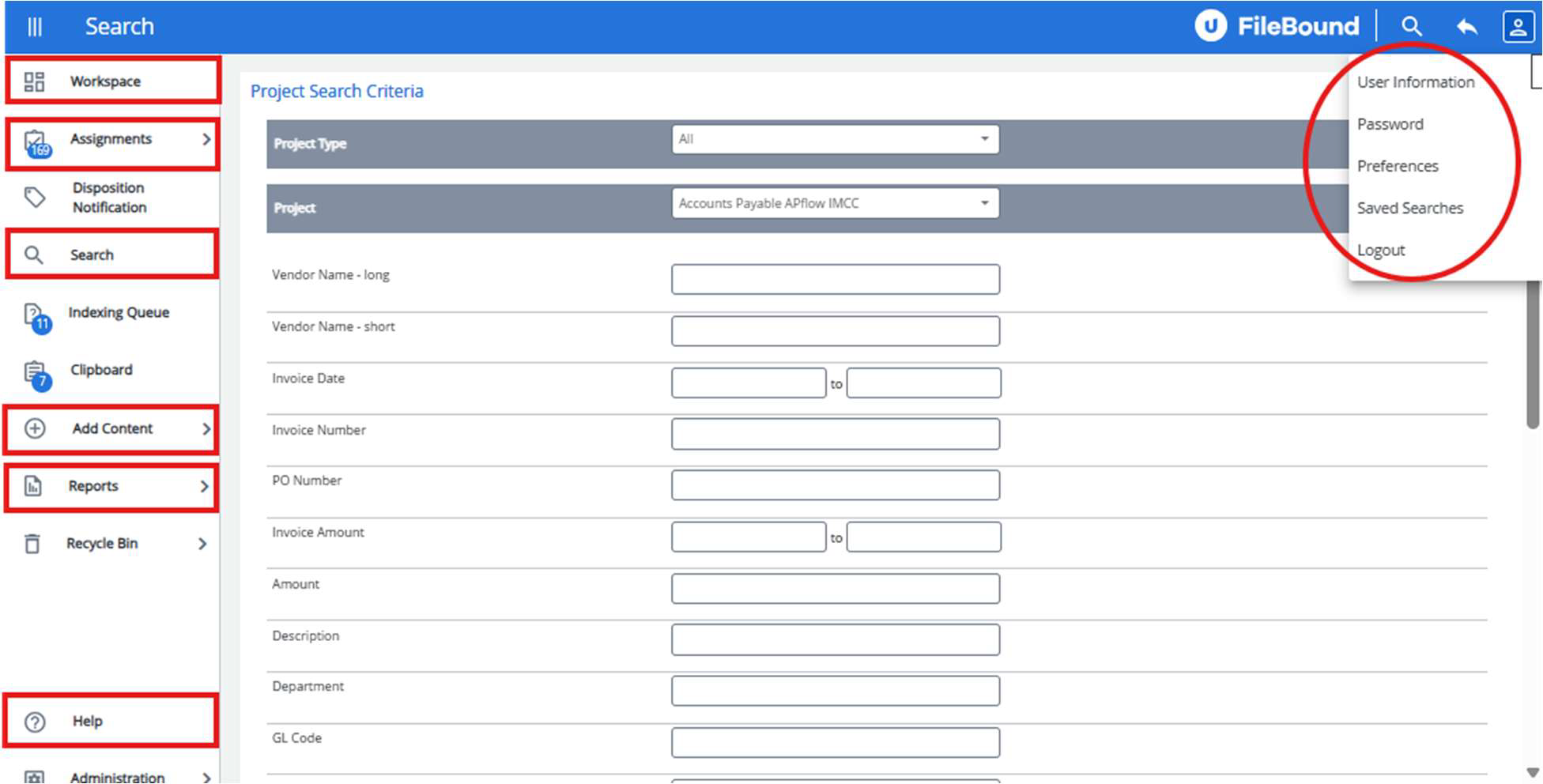The image size is (1543, 784).
Task: Click the Reports chart icon
Action: [33, 486]
